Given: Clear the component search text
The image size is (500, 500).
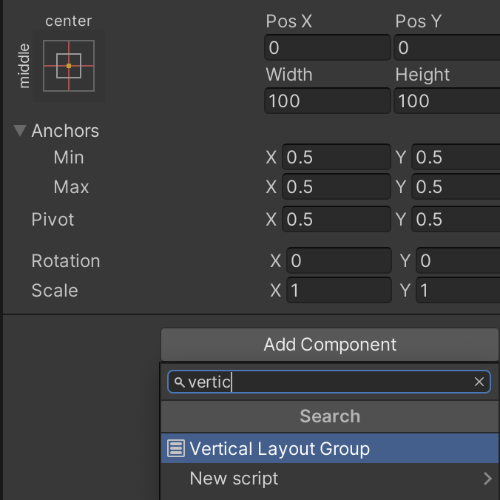Looking at the screenshot, I should click(479, 382).
